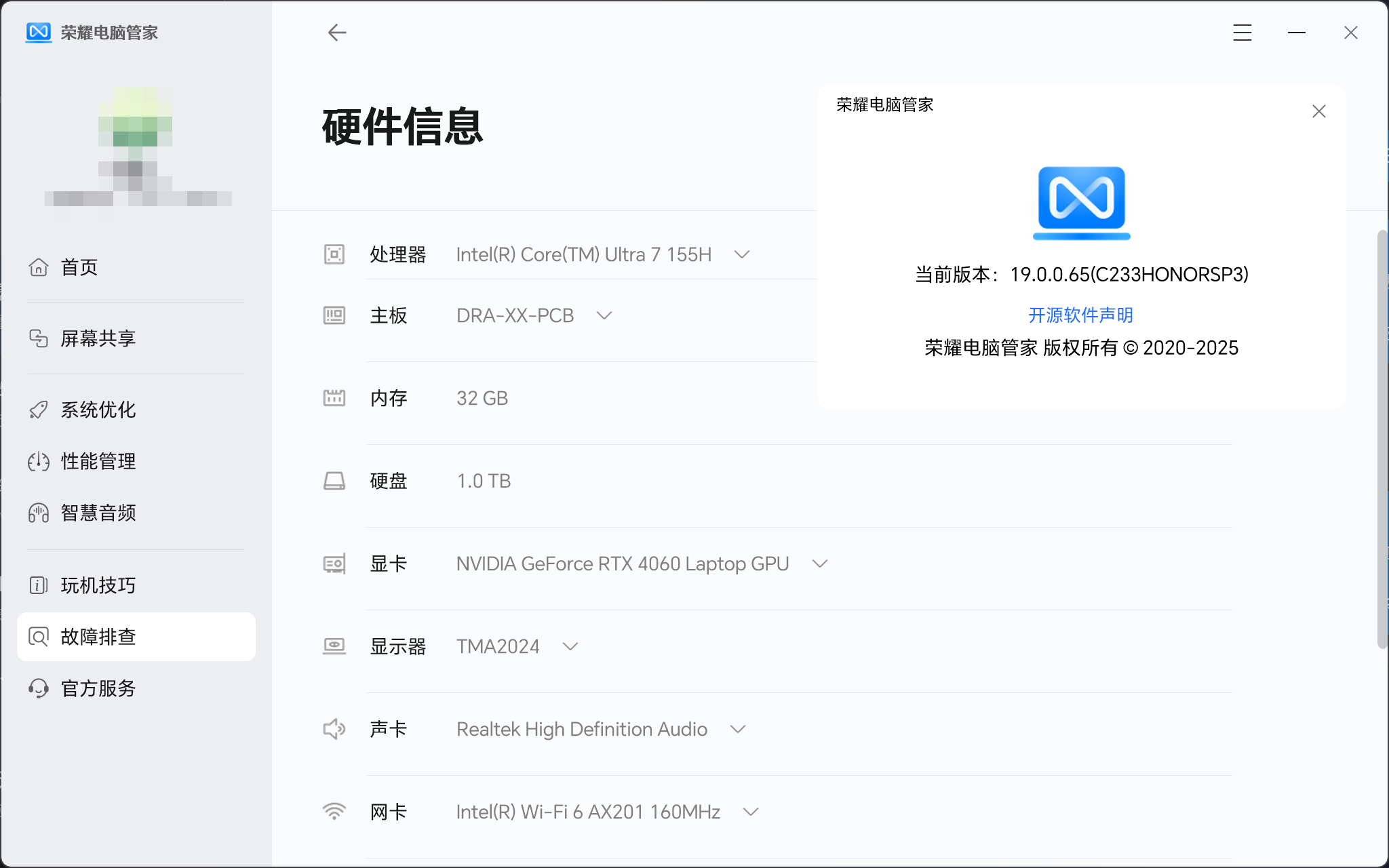
Task: Click the hard disk icon
Action: 334,481
